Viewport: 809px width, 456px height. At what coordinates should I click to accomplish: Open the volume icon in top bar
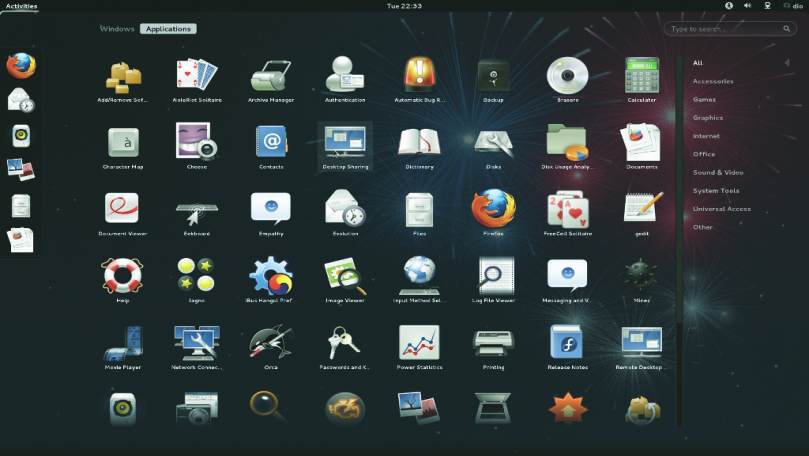click(747, 6)
